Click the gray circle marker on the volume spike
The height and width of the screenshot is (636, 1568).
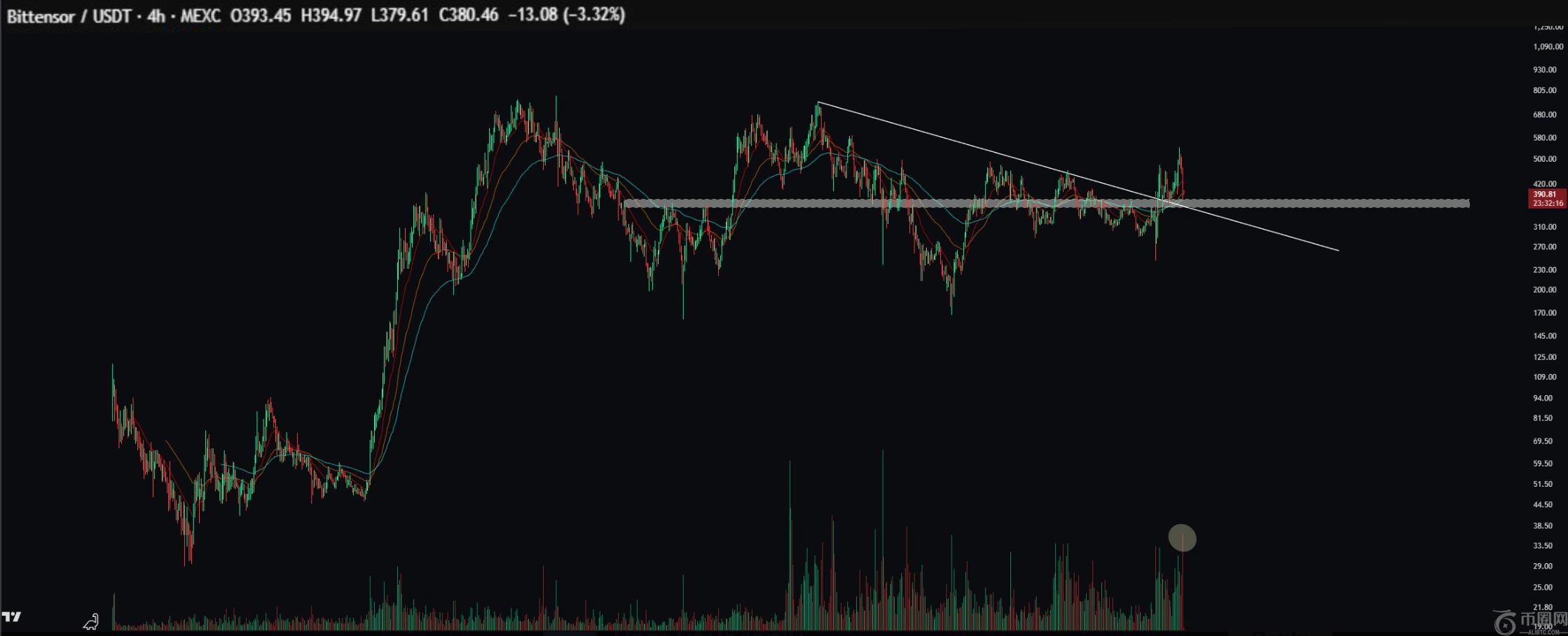1182,538
